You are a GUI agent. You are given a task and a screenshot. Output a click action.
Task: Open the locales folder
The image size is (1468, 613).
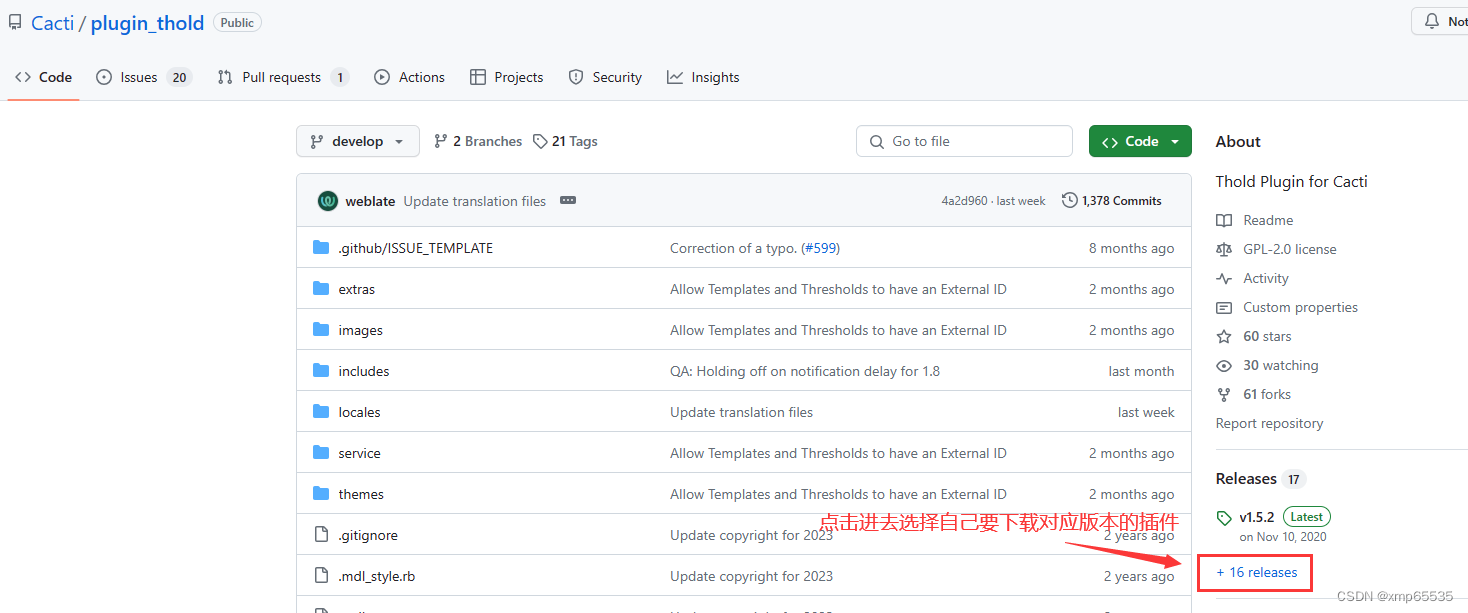pos(359,412)
